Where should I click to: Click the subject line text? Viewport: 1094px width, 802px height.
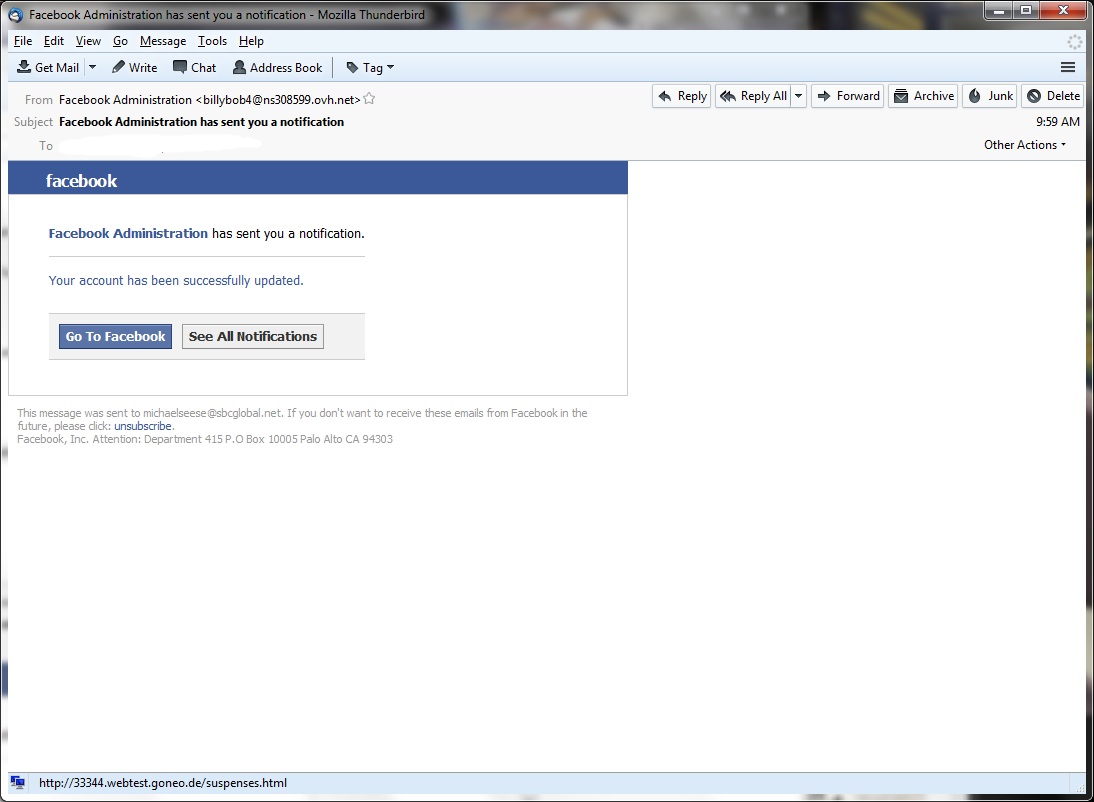(x=202, y=121)
